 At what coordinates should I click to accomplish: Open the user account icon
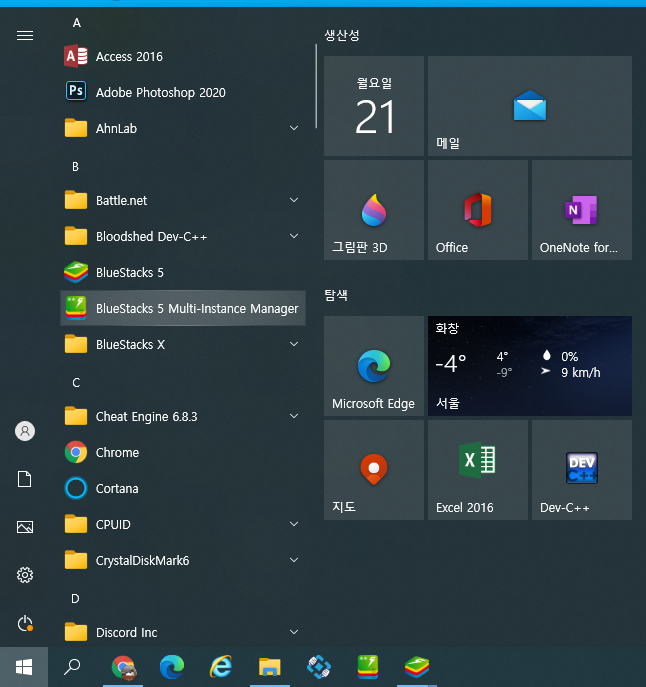pos(25,431)
